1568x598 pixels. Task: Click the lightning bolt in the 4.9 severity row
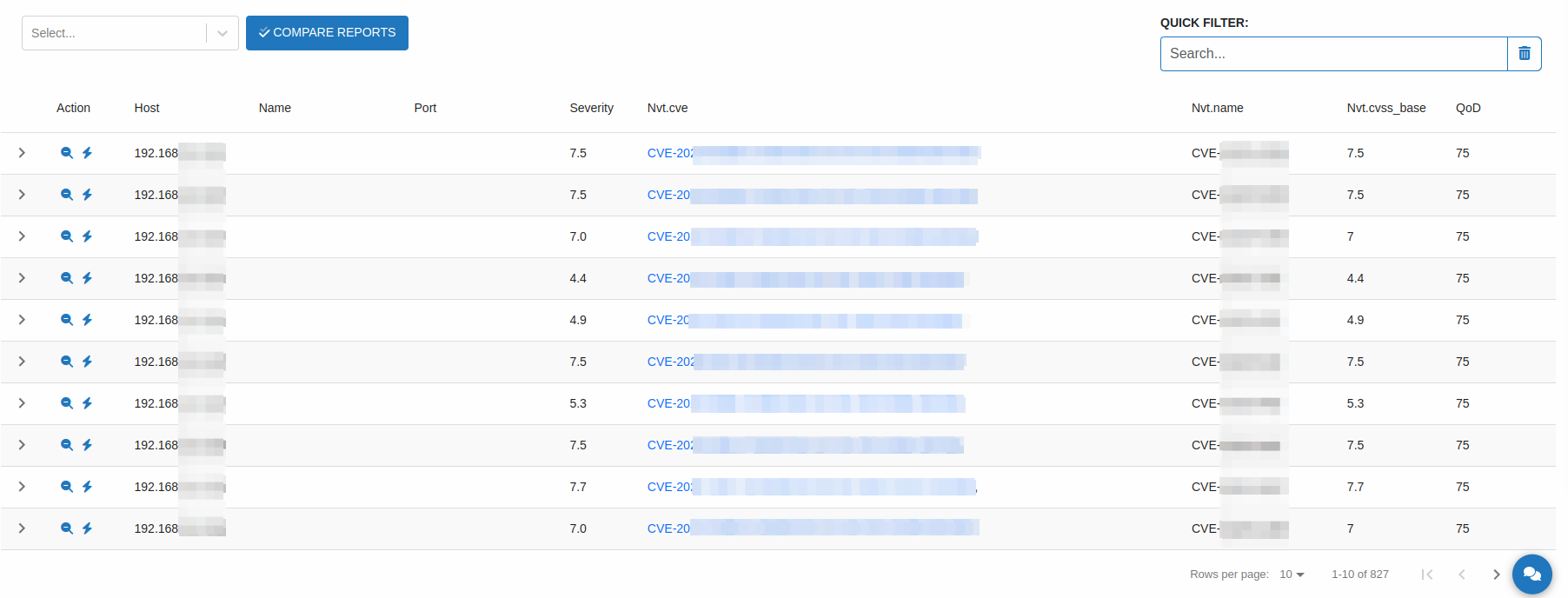pos(87,320)
